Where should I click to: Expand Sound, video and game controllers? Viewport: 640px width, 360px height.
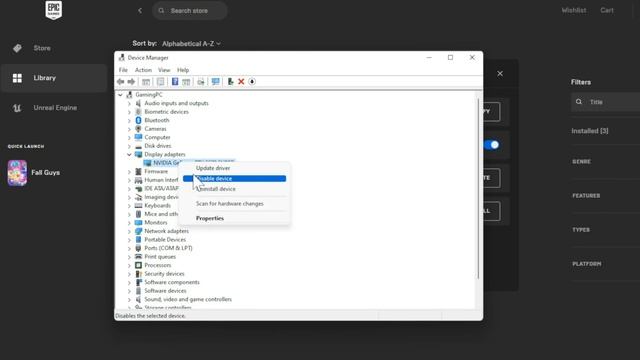(x=129, y=300)
